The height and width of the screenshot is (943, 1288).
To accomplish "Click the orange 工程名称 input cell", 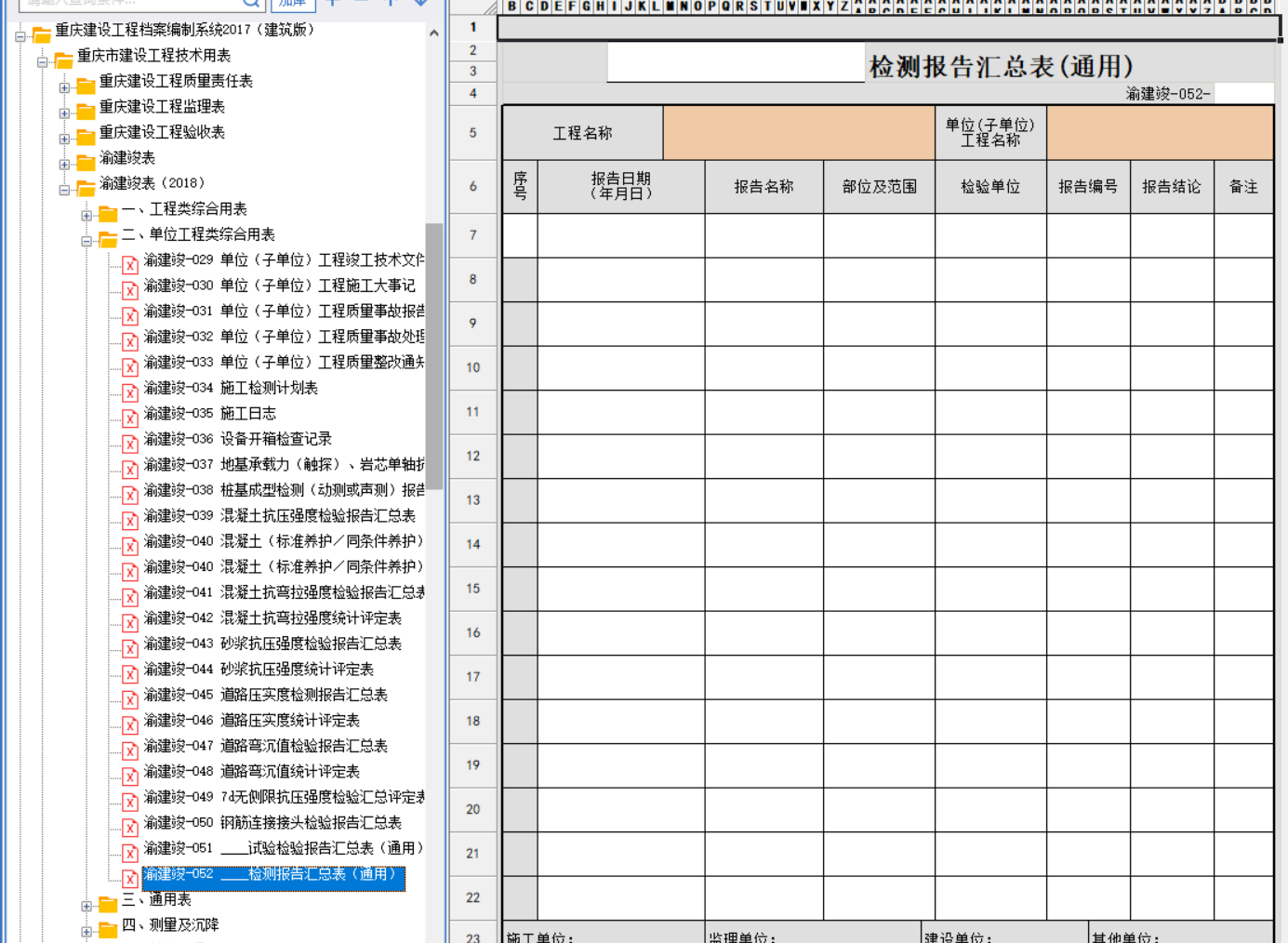I will pyautogui.click(x=798, y=133).
